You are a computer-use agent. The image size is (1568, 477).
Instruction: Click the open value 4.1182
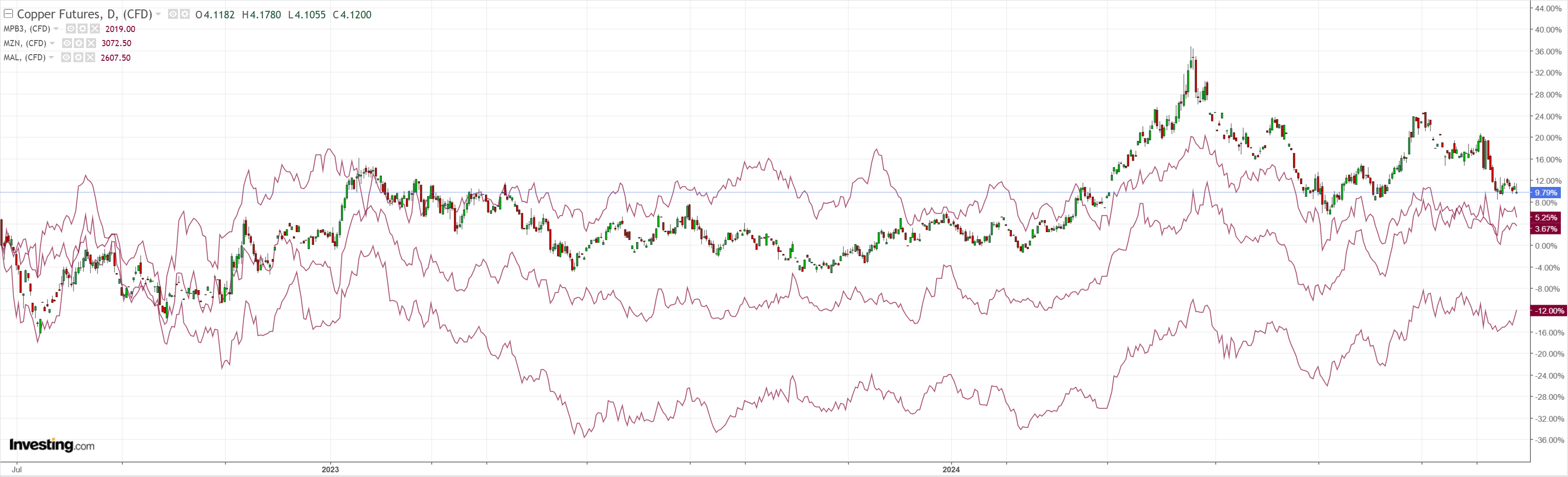click(219, 15)
